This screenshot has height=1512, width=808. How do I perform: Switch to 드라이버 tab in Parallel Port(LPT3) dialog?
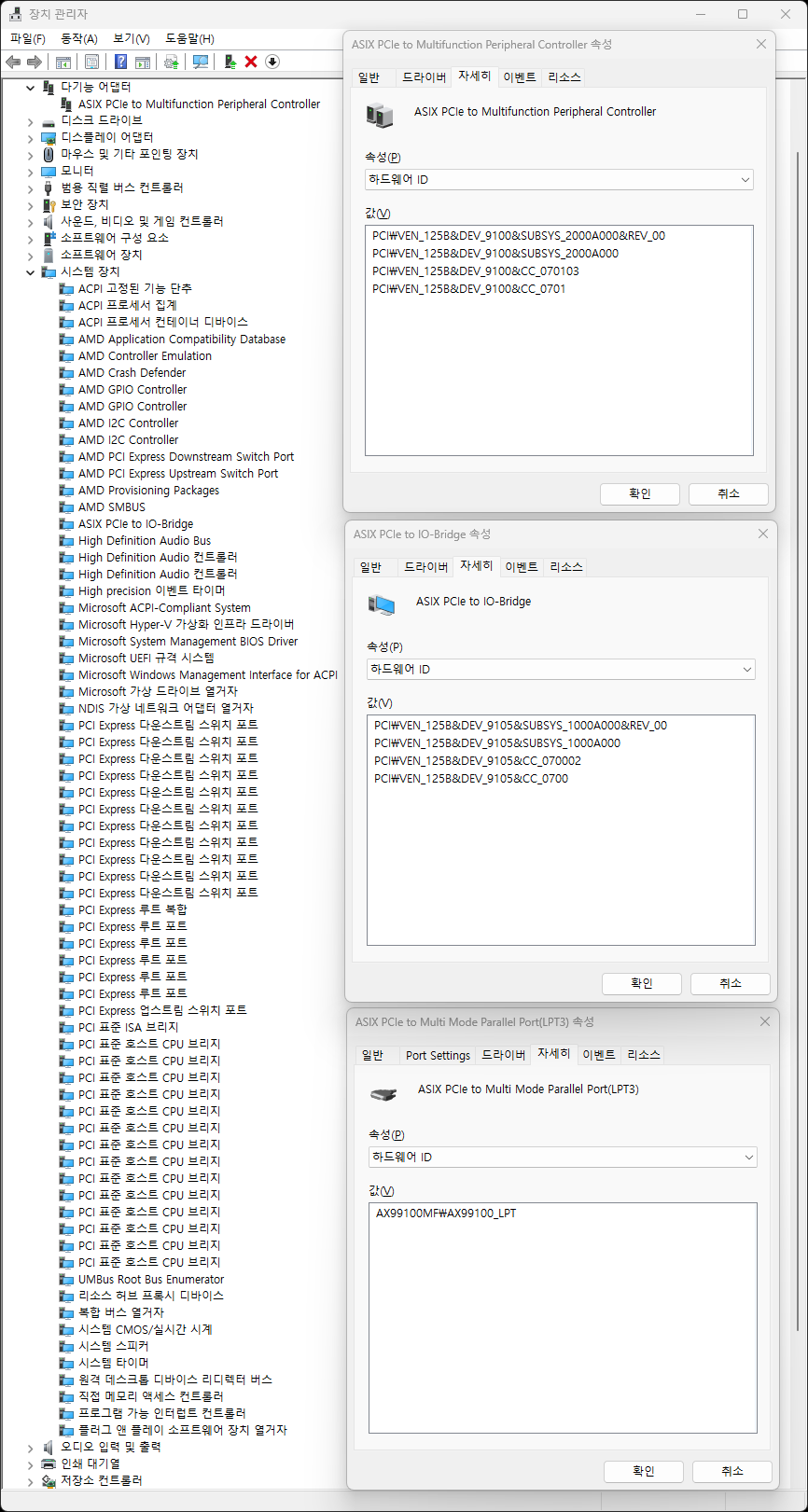coord(503,1055)
